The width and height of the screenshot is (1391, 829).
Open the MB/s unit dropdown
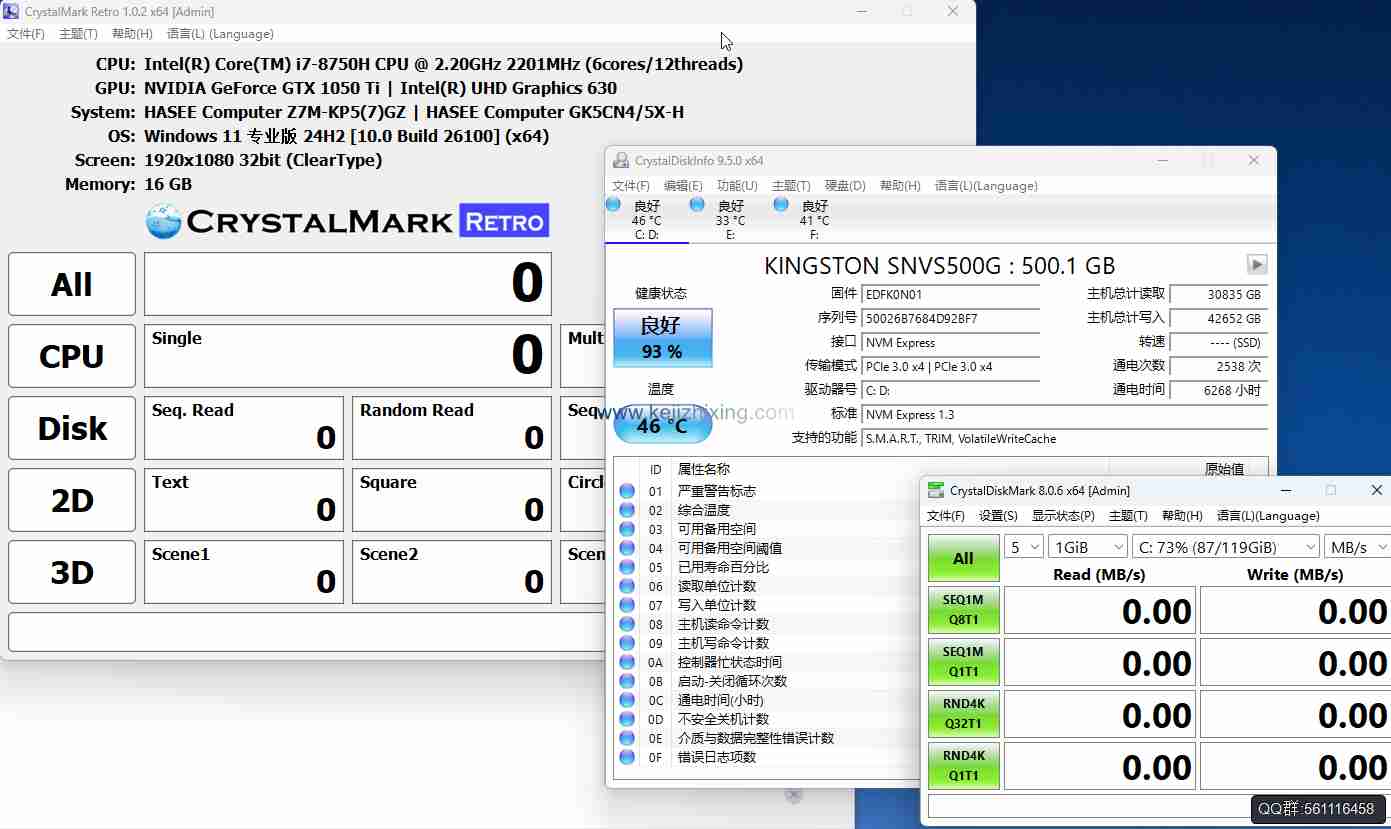coord(1357,547)
